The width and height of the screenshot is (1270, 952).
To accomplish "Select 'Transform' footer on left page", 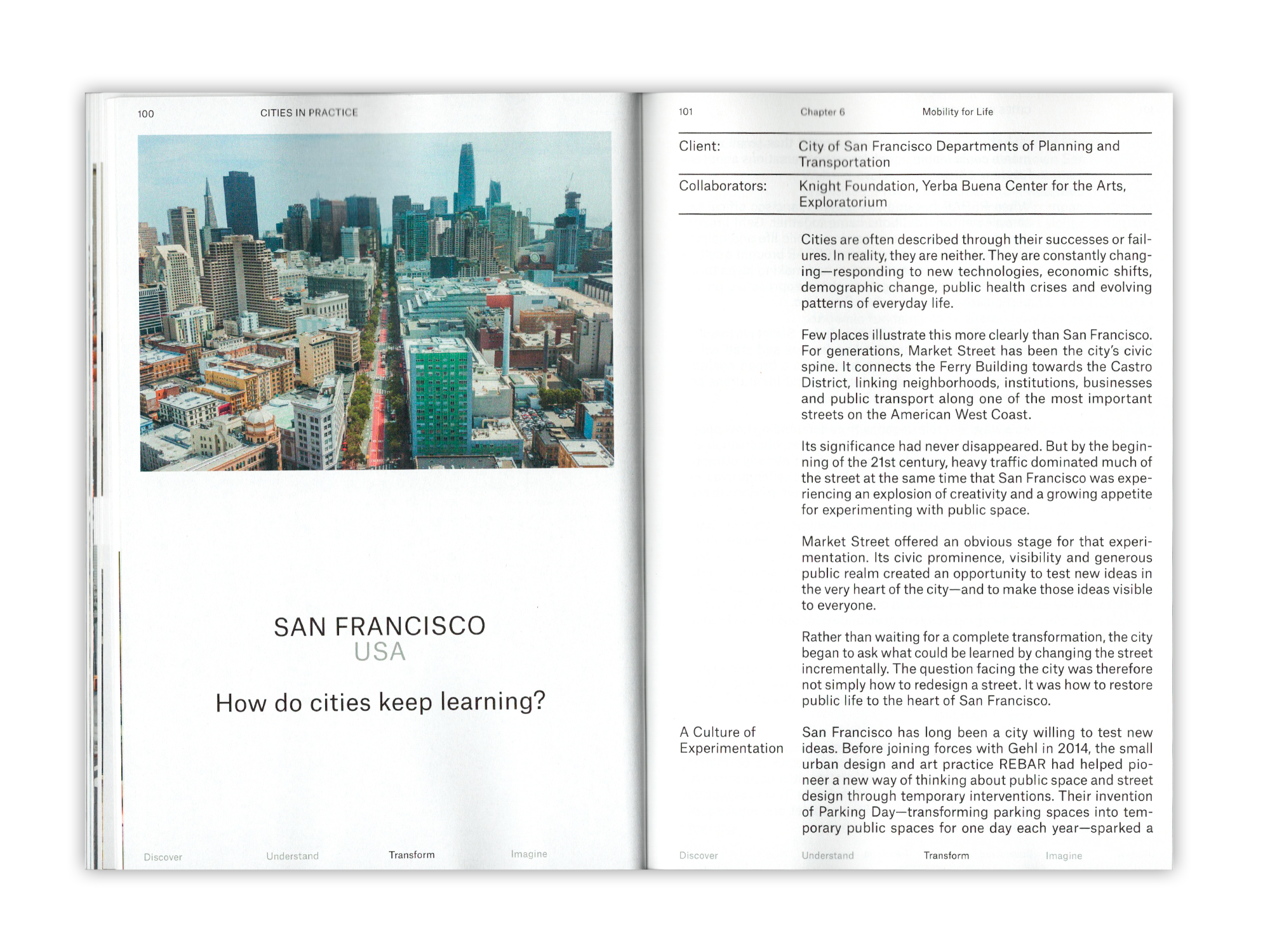I will coord(412,855).
